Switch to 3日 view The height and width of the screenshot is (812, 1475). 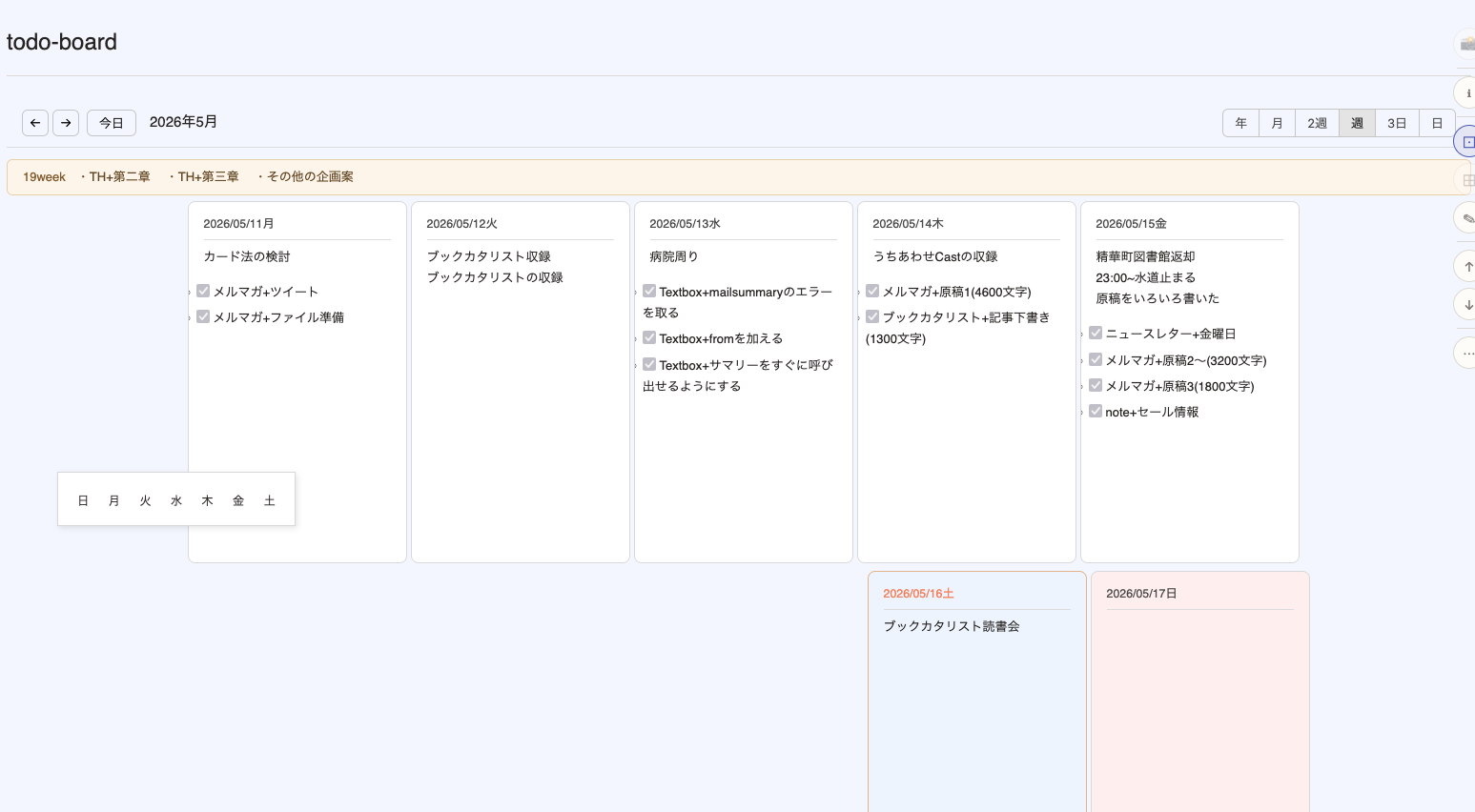coord(1397,123)
